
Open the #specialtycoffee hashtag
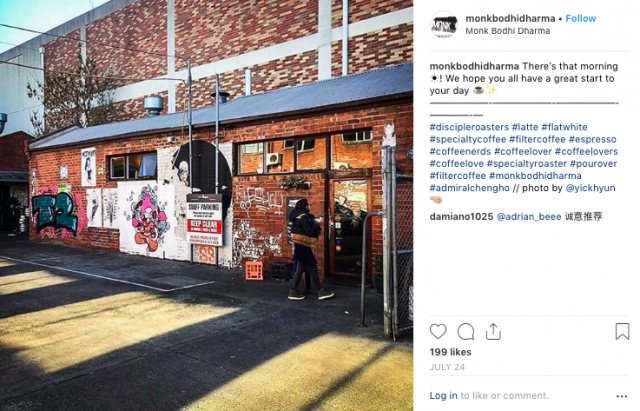click(x=468, y=139)
